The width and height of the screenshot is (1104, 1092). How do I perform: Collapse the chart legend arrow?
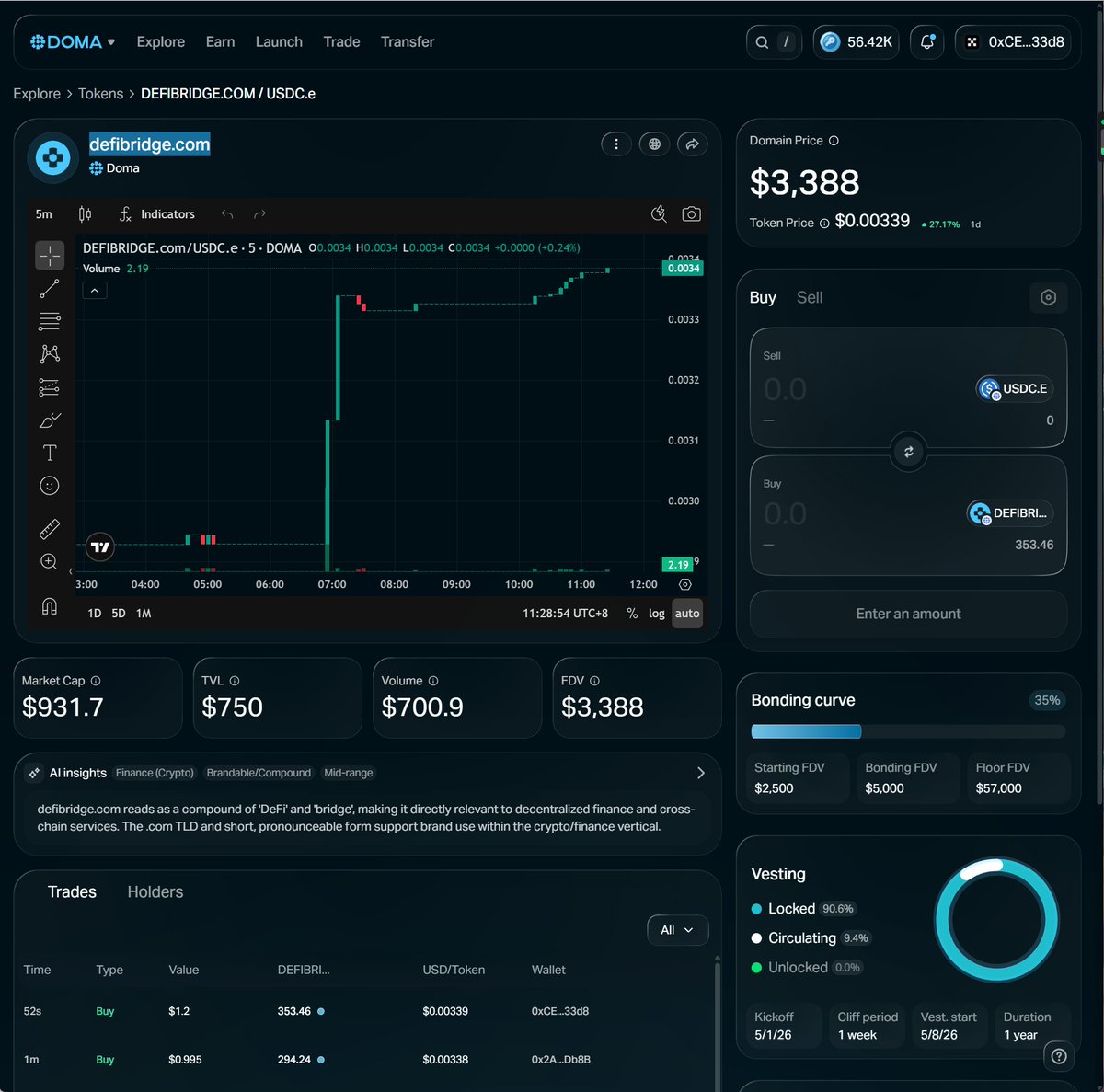[x=95, y=290]
